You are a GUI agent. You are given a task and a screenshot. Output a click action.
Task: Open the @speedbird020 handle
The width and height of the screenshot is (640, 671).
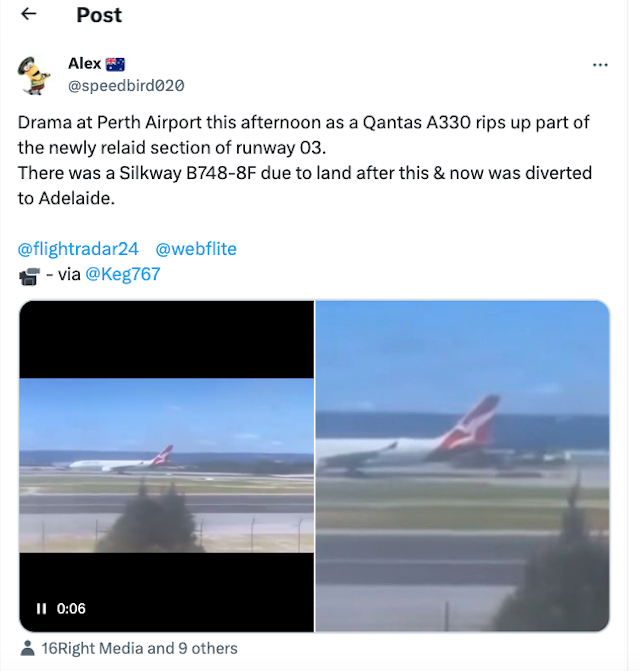coord(126,86)
